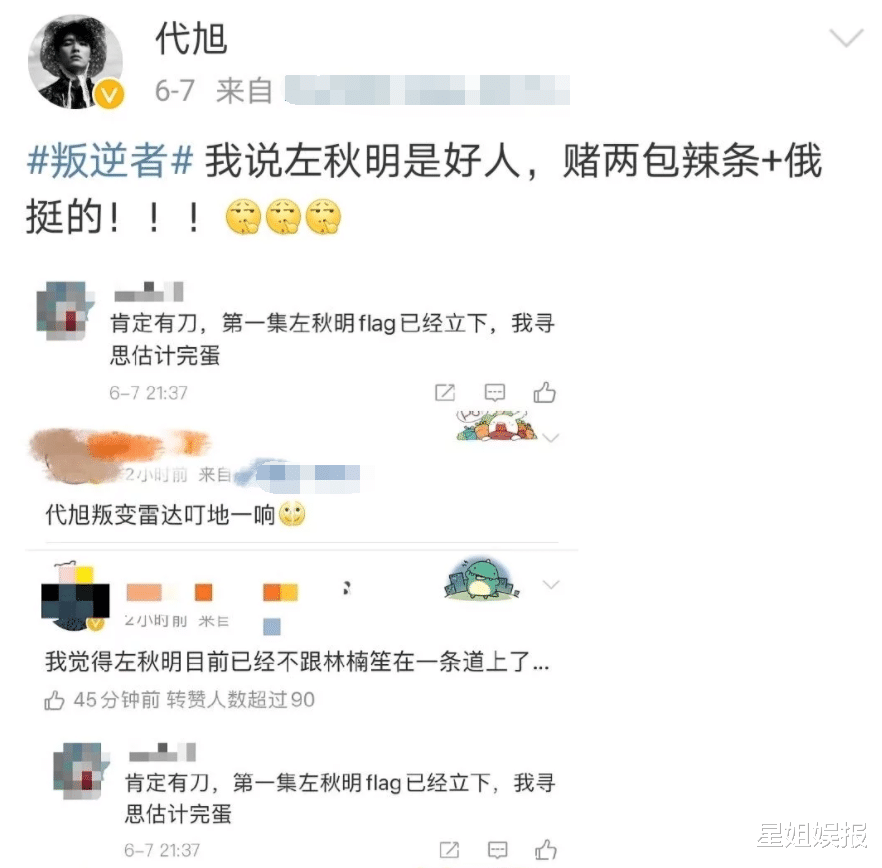Share the bottom 肯定有刀 comment
882x868 pixels.
(449, 849)
